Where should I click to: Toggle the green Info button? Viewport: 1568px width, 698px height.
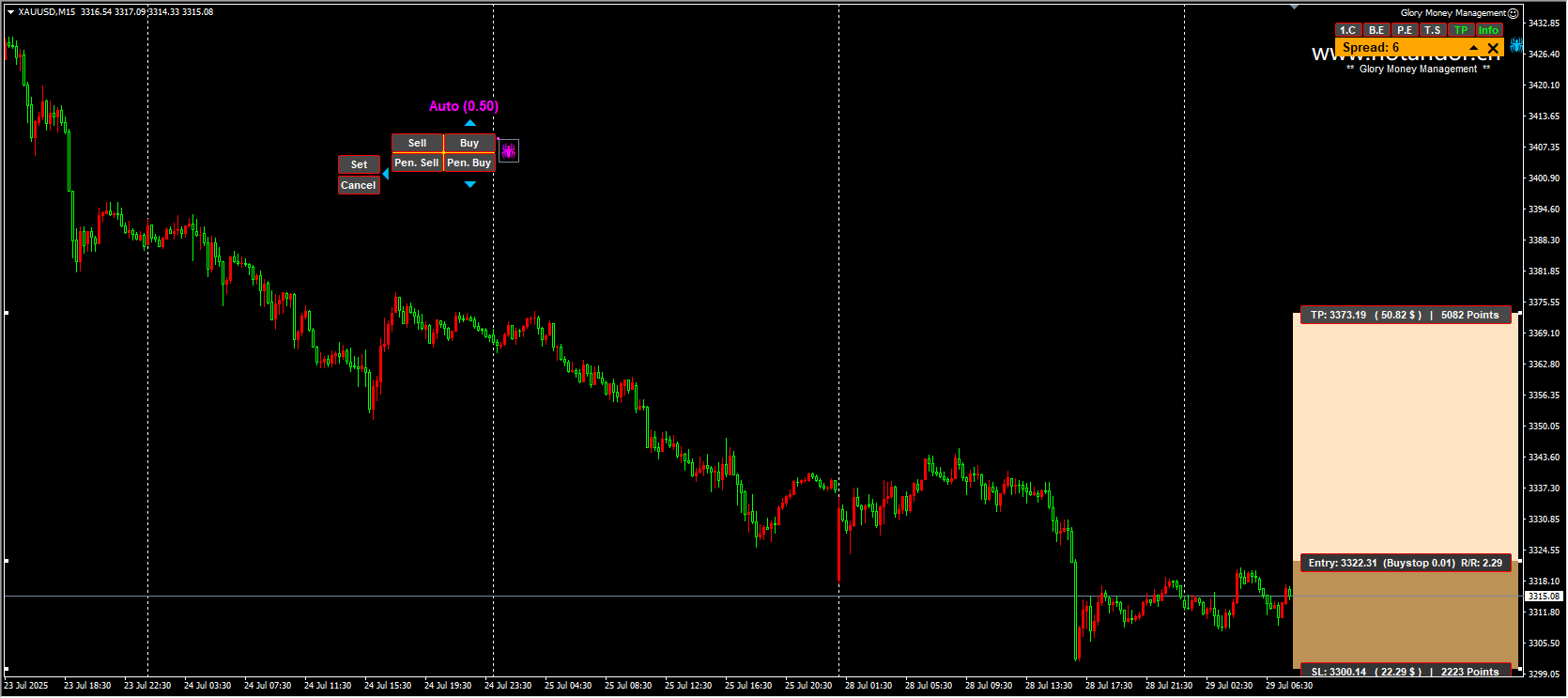[x=1489, y=30]
